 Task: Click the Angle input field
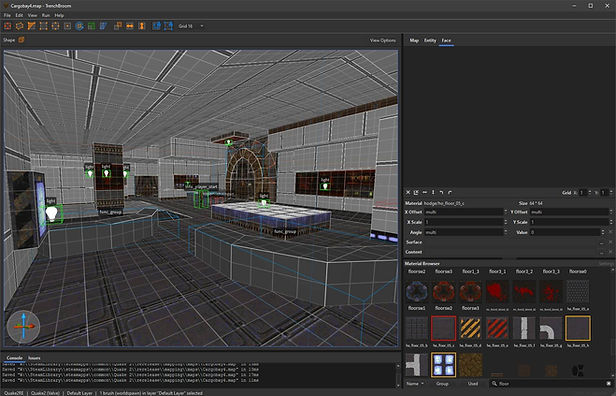(463, 232)
